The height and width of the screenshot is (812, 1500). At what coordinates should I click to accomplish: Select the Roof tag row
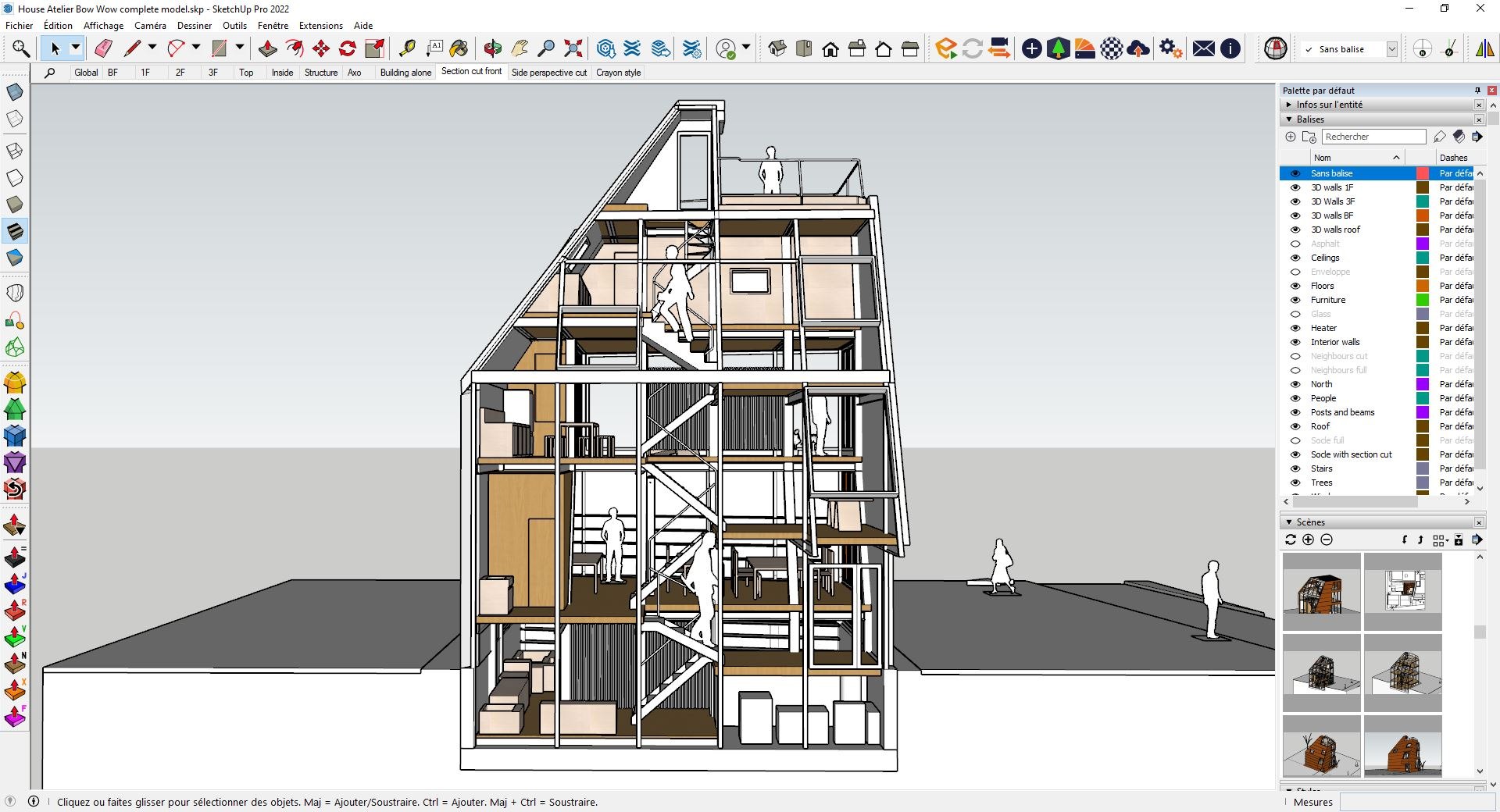point(1377,426)
